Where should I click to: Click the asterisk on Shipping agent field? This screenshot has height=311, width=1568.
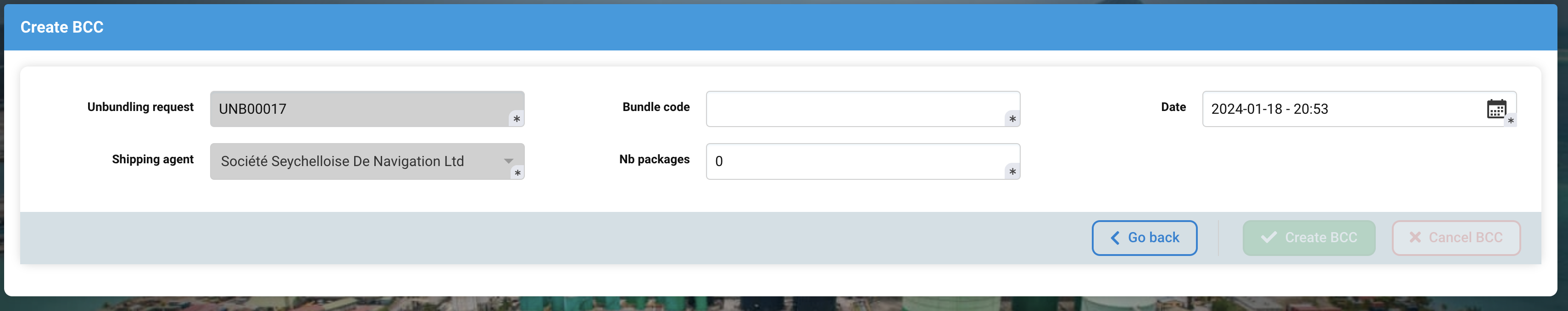point(517,173)
